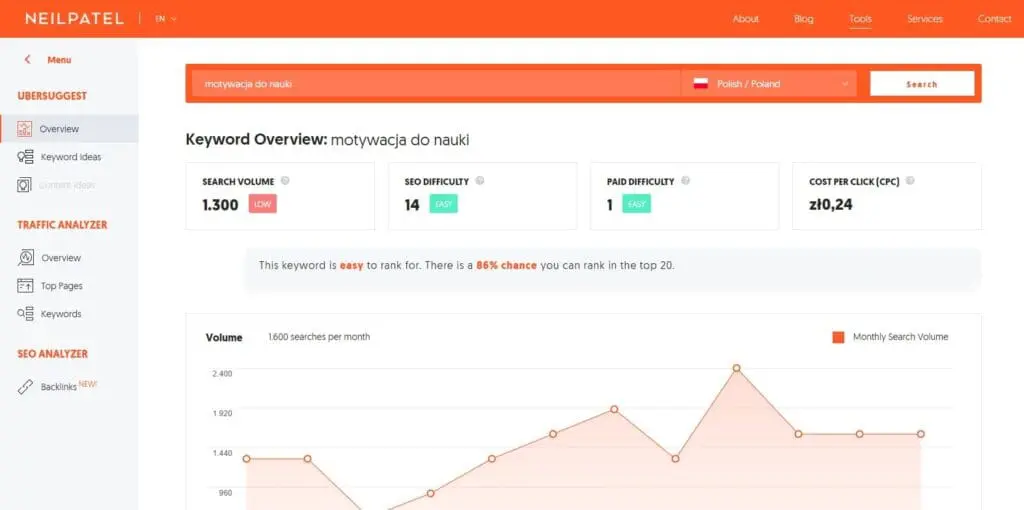Click the SEO ANALYZER section heading

52,354
